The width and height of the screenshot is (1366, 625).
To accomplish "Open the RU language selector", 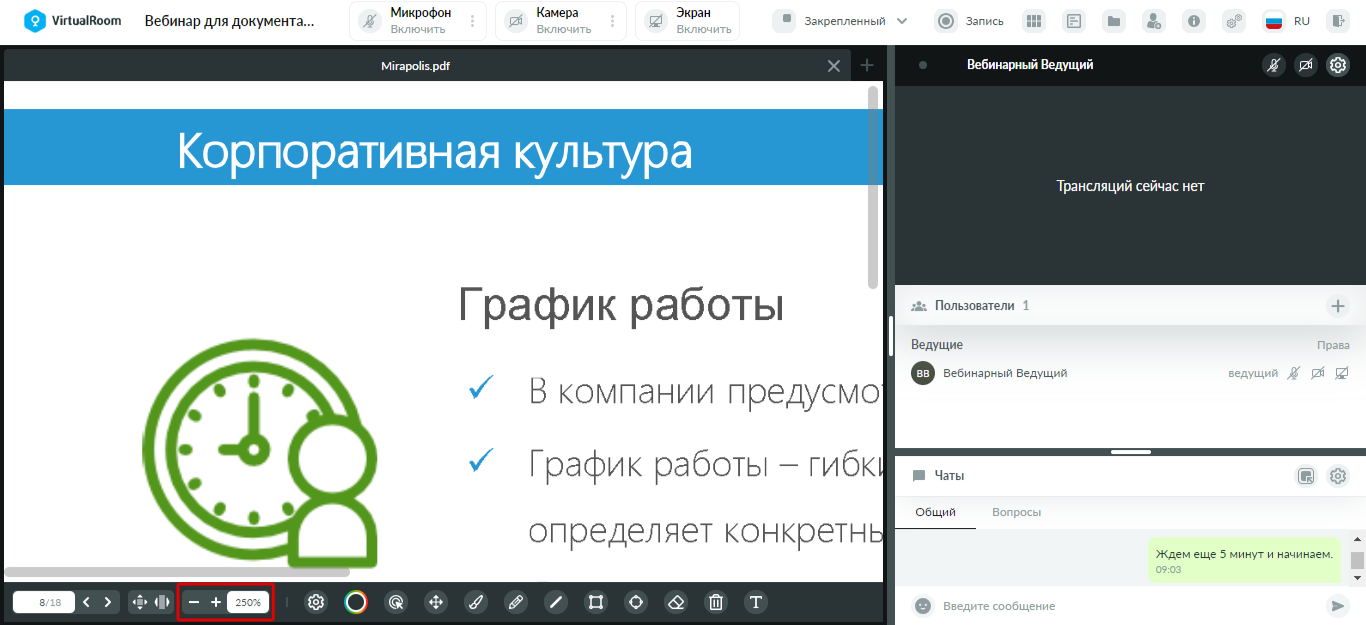I will [1288, 21].
